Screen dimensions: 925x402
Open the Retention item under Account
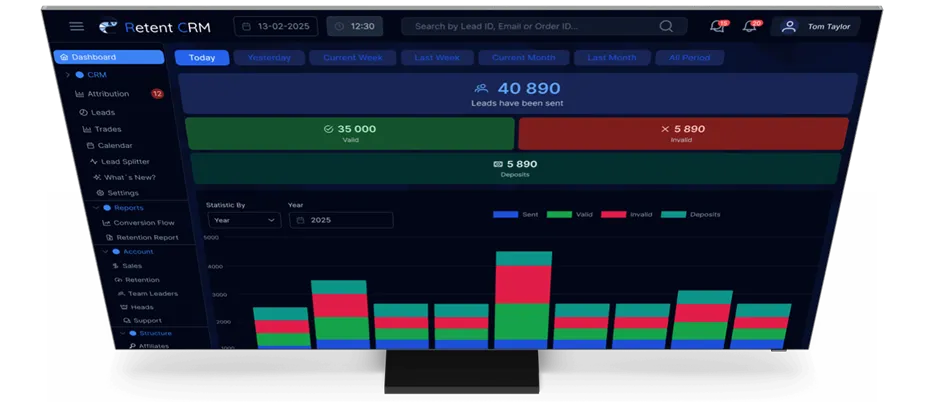pyautogui.click(x=137, y=280)
